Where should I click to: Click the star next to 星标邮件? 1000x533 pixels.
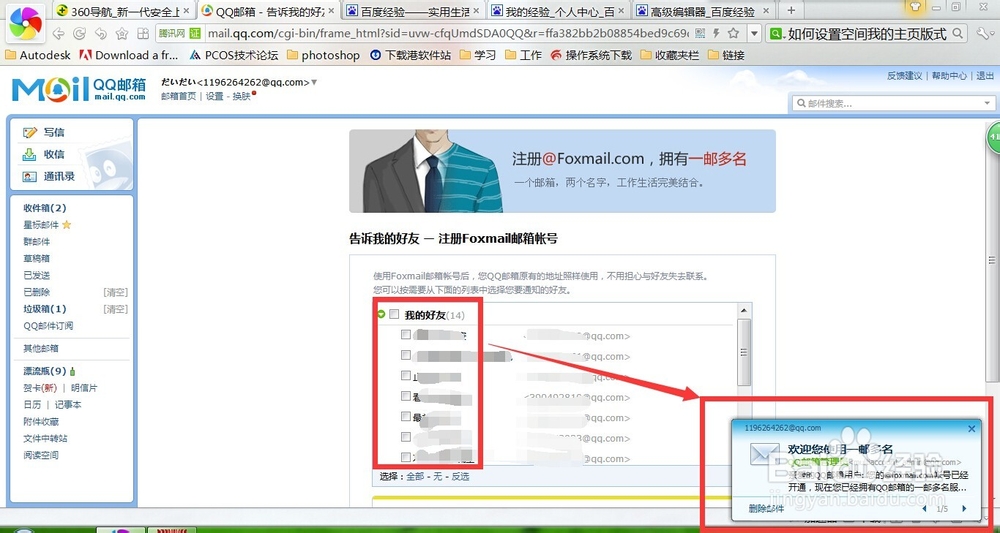(x=66, y=225)
